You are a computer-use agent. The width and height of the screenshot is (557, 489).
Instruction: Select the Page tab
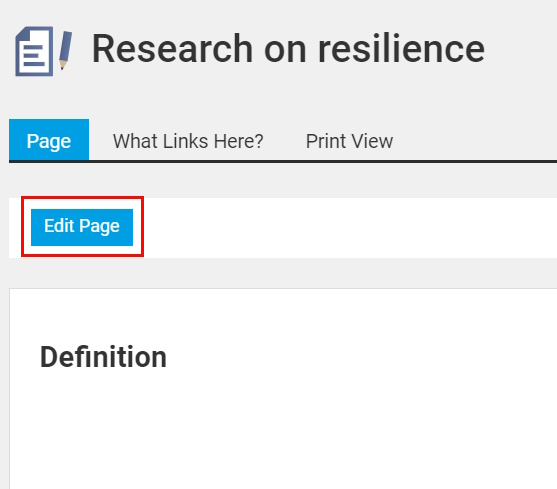click(x=49, y=140)
